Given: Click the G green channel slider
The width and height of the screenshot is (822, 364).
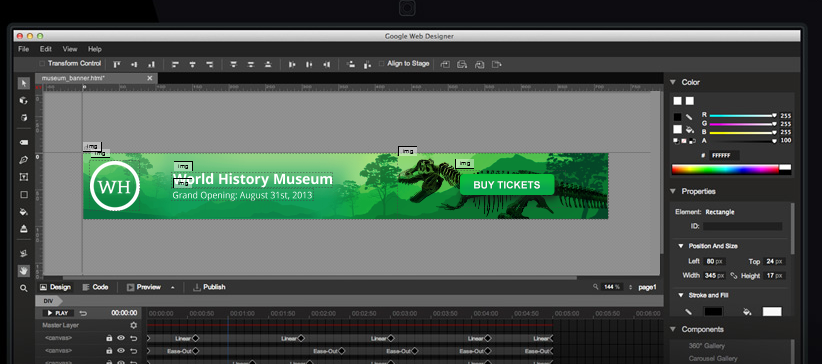Looking at the screenshot, I should 743,124.
